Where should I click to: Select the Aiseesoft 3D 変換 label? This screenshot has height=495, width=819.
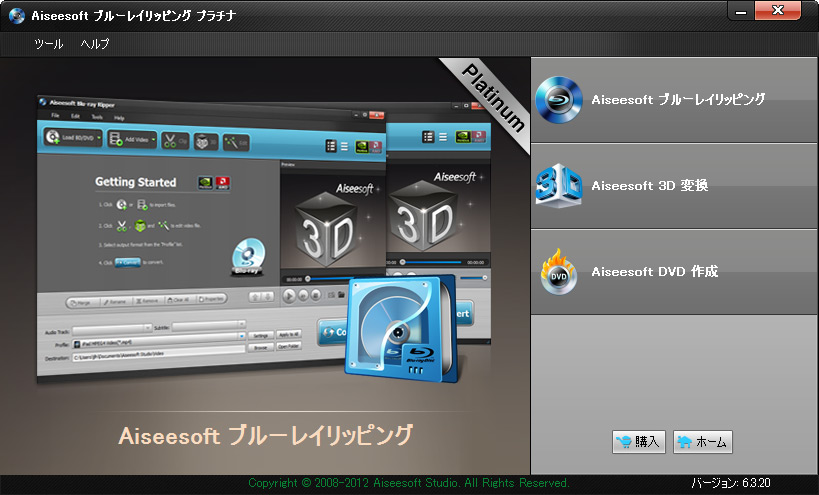point(649,185)
